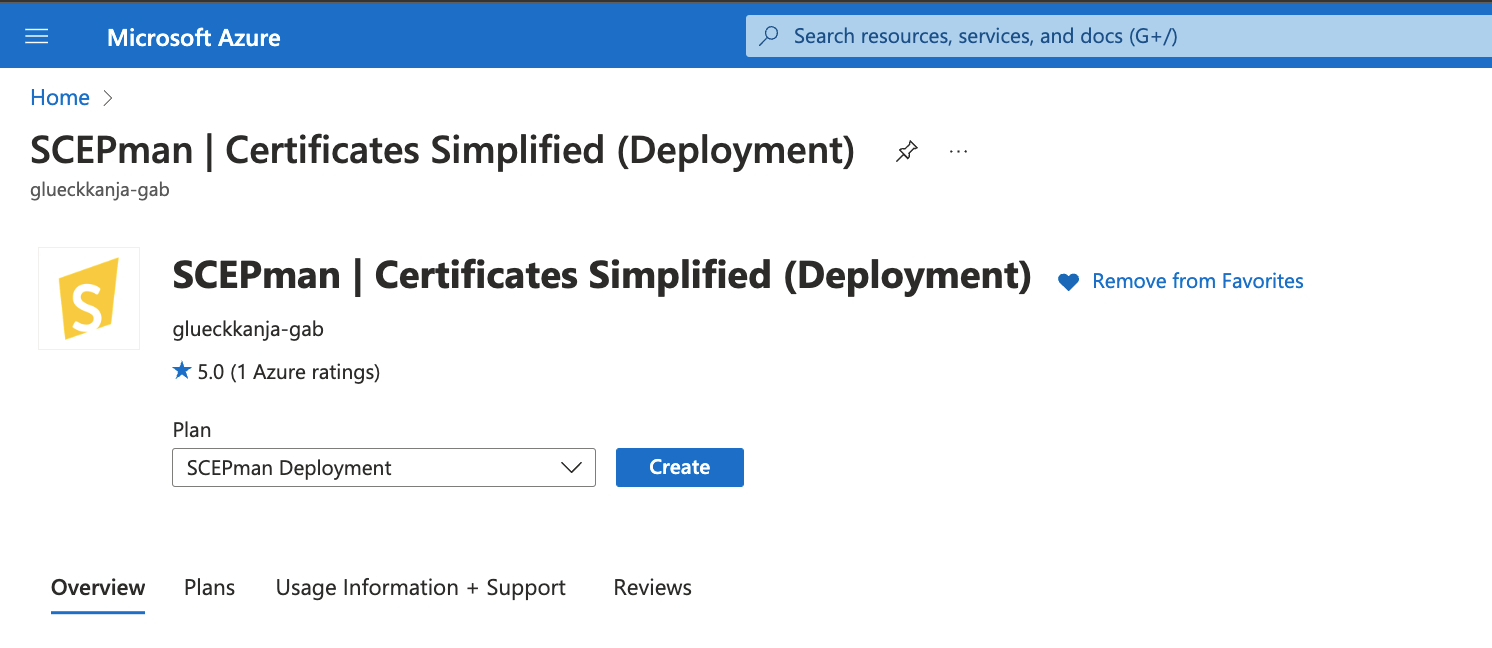Select the Reviews tab
Viewport: 1492px width, 648px height.
(x=653, y=588)
